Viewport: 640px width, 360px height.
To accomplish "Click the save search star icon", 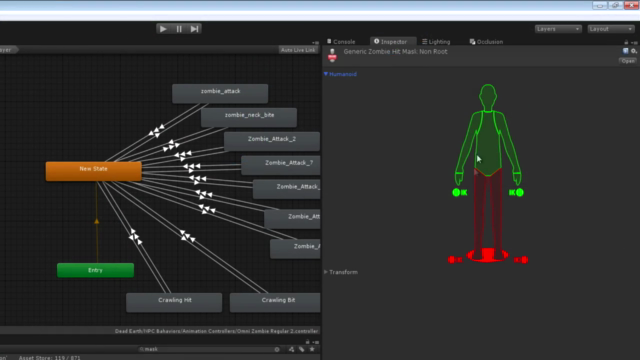I will coord(312,349).
